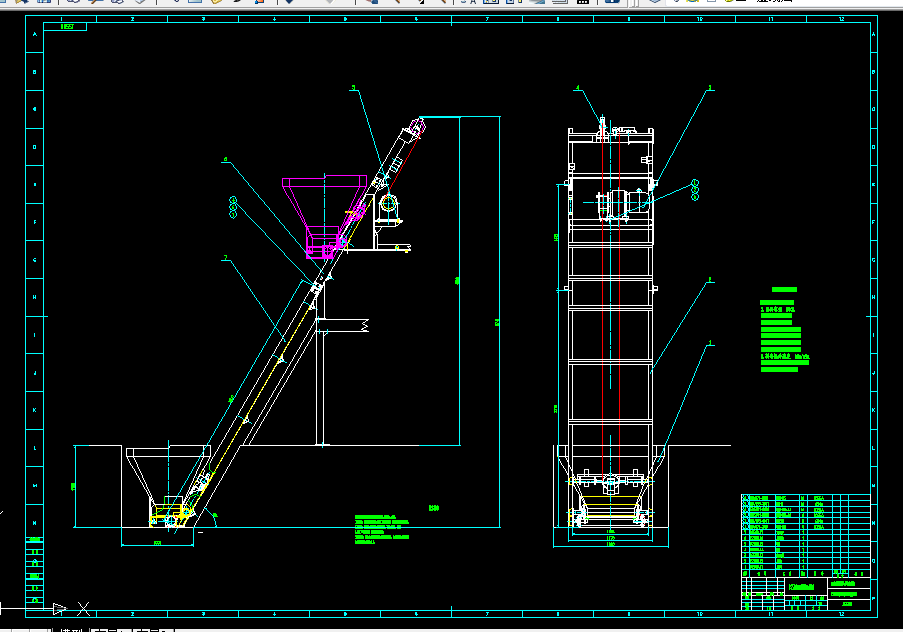The width and height of the screenshot is (903, 632).
Task: Select the drive unit at the conveyor head
Action: (388, 206)
